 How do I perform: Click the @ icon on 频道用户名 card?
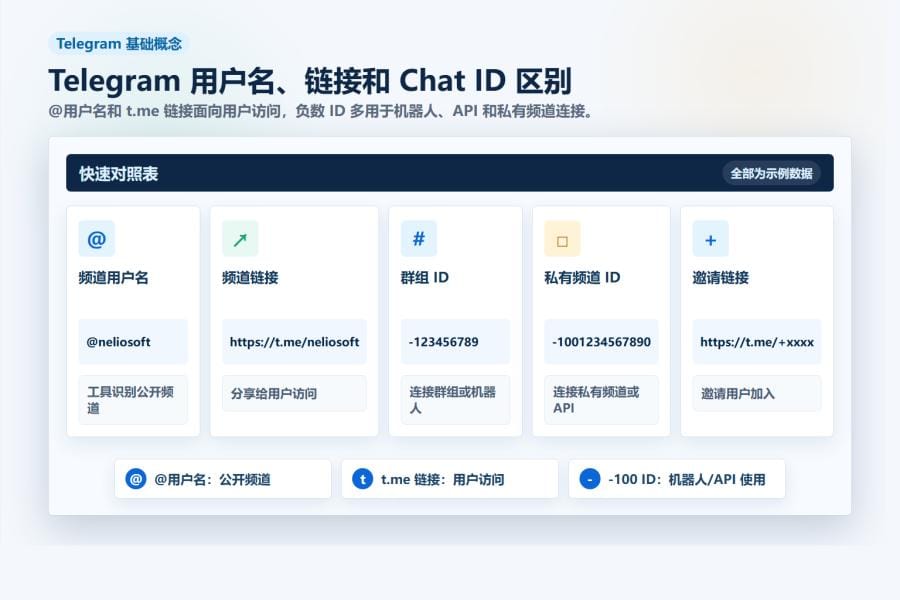96,239
